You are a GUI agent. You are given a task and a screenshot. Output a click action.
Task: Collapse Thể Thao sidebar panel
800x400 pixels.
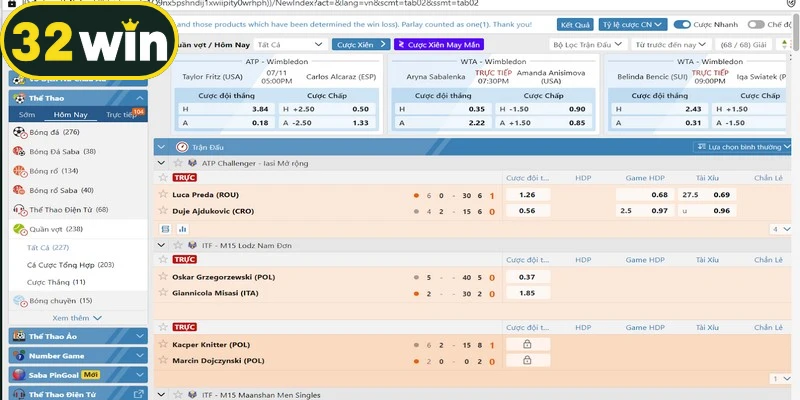pos(139,98)
